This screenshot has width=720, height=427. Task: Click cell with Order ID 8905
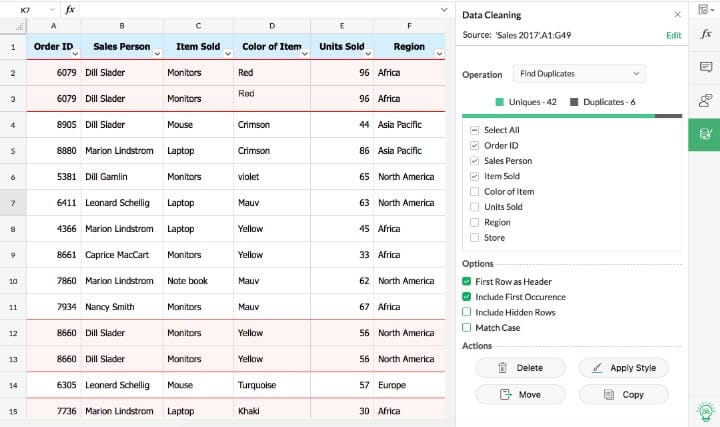(x=54, y=124)
